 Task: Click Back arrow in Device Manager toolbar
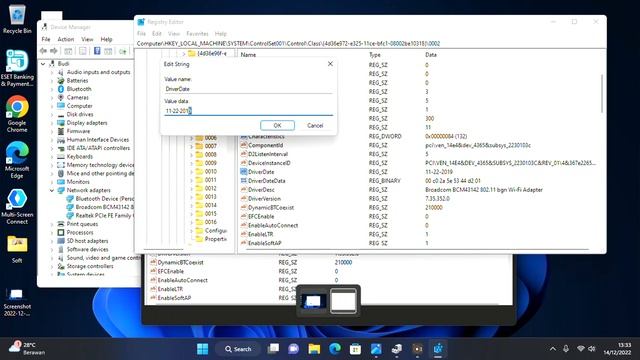click(43, 51)
